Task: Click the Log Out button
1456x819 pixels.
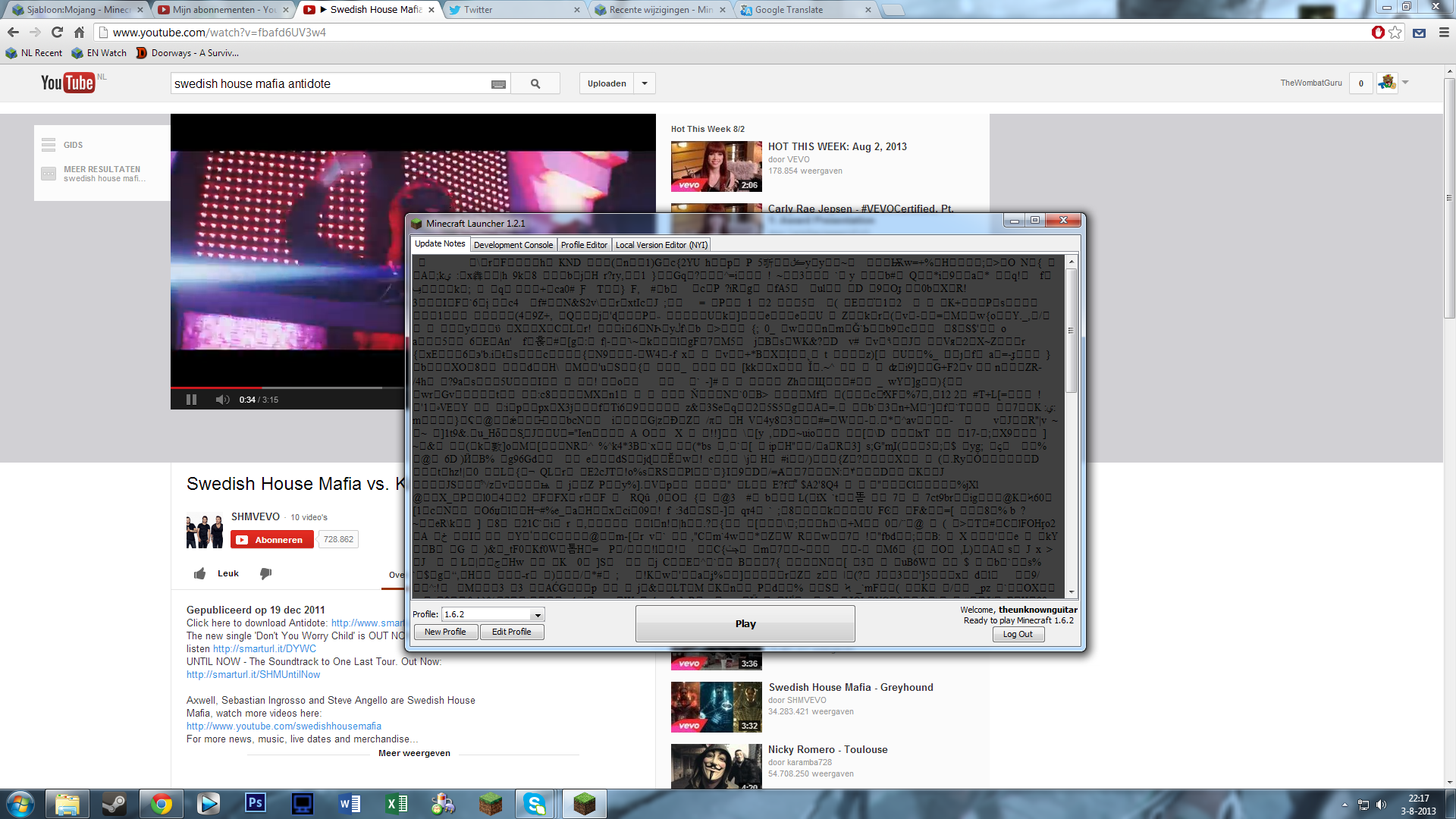Action: click(1018, 635)
